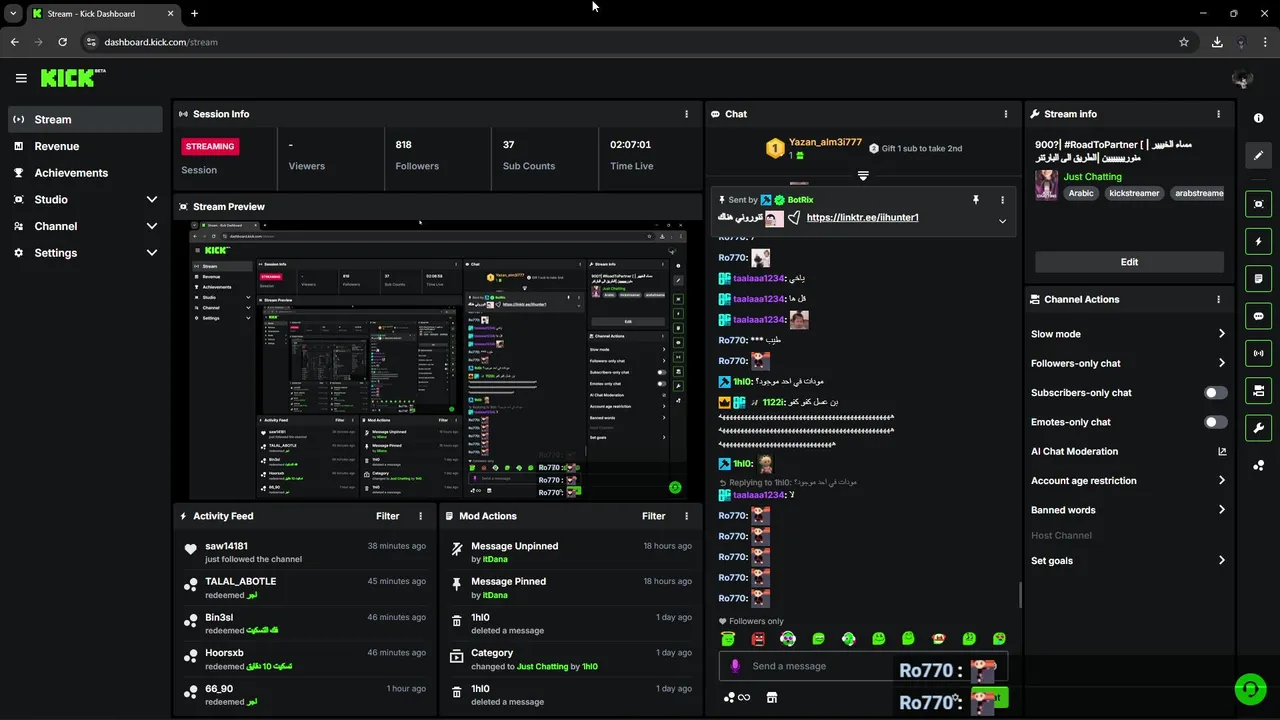The image size is (1280, 720).
Task: Expand the Studio sidebar section
Action: coord(85,199)
